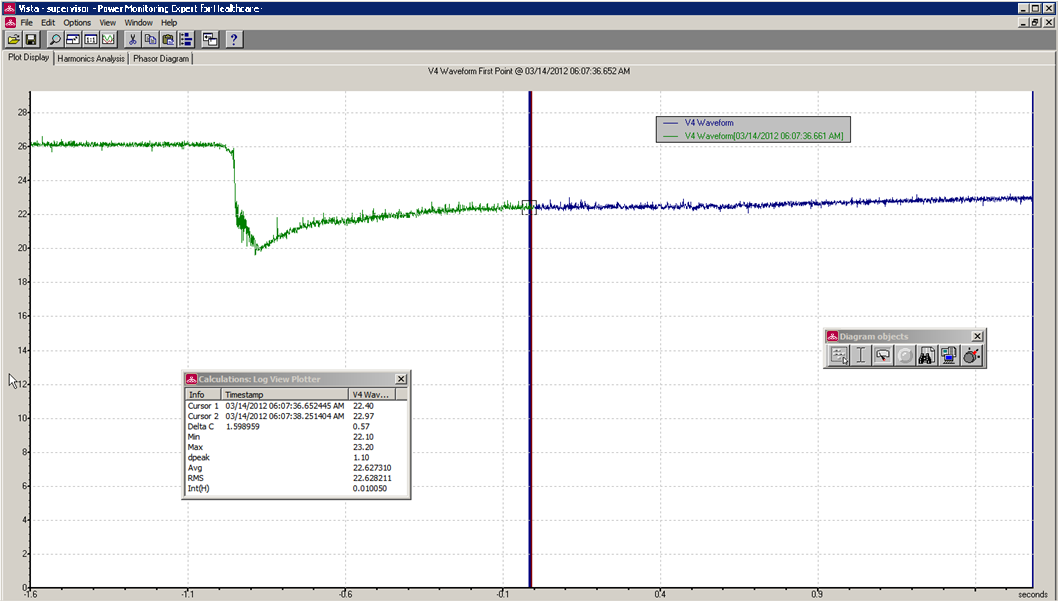
Task: Click the Int(H) value 0.010050
Action: click(370, 488)
